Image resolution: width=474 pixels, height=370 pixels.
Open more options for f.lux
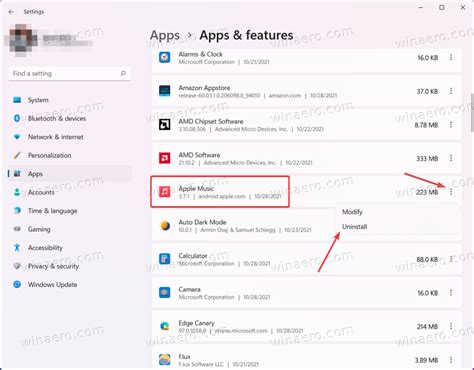point(451,360)
